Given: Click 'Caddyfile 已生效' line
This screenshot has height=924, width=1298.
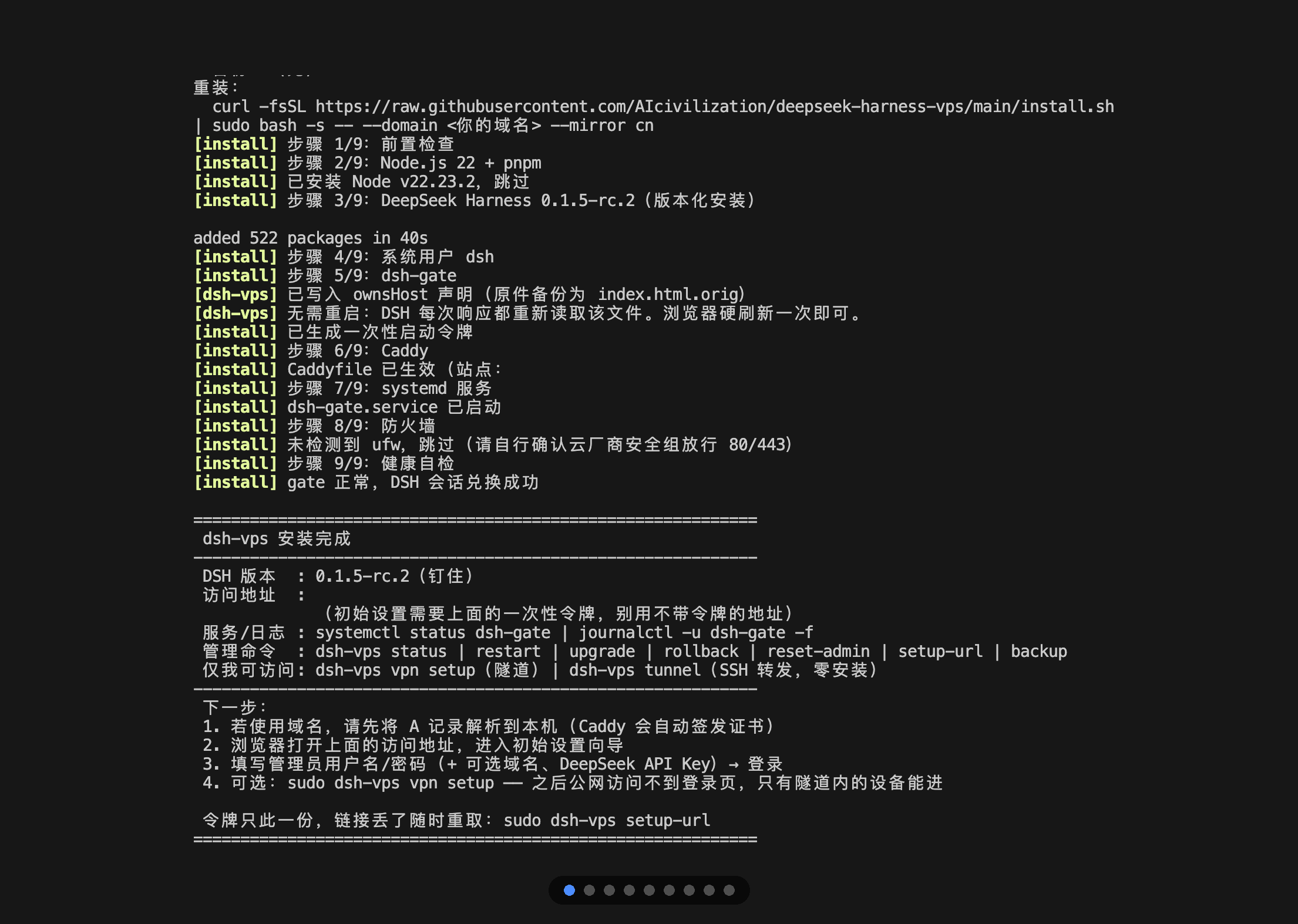Looking at the screenshot, I should (348, 369).
